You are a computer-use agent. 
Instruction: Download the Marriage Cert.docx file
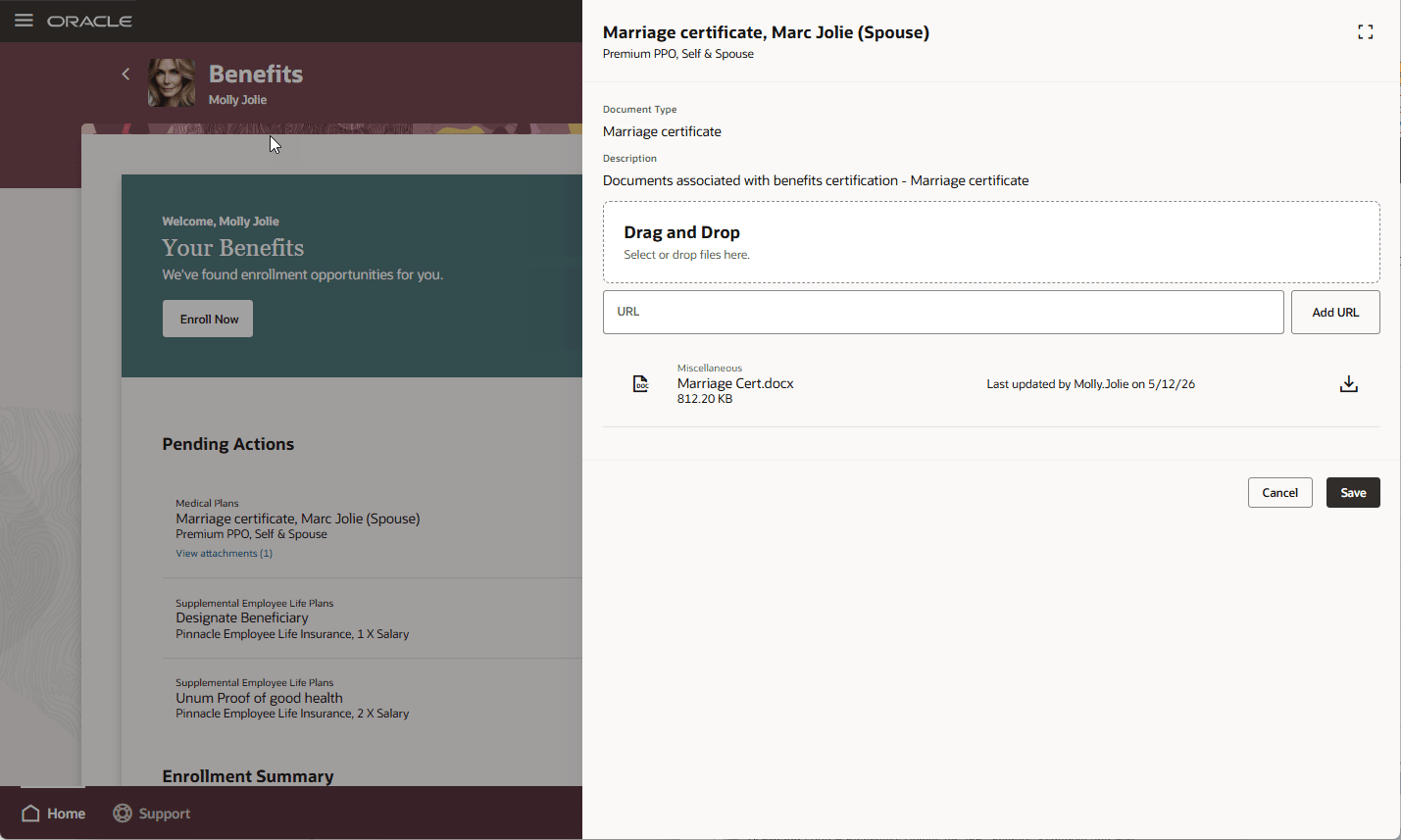(1349, 384)
